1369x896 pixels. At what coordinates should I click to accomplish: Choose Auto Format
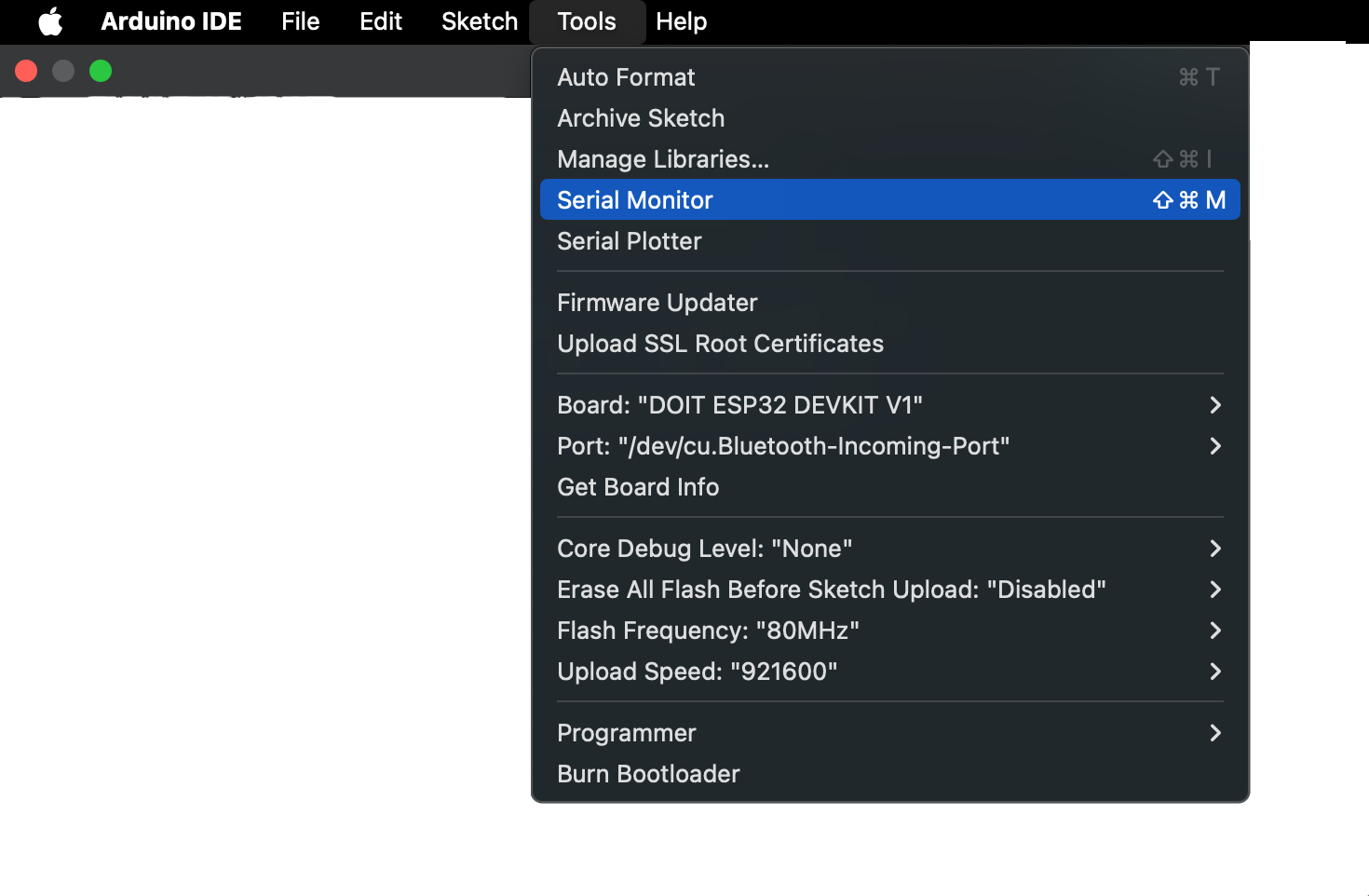pyautogui.click(x=889, y=77)
